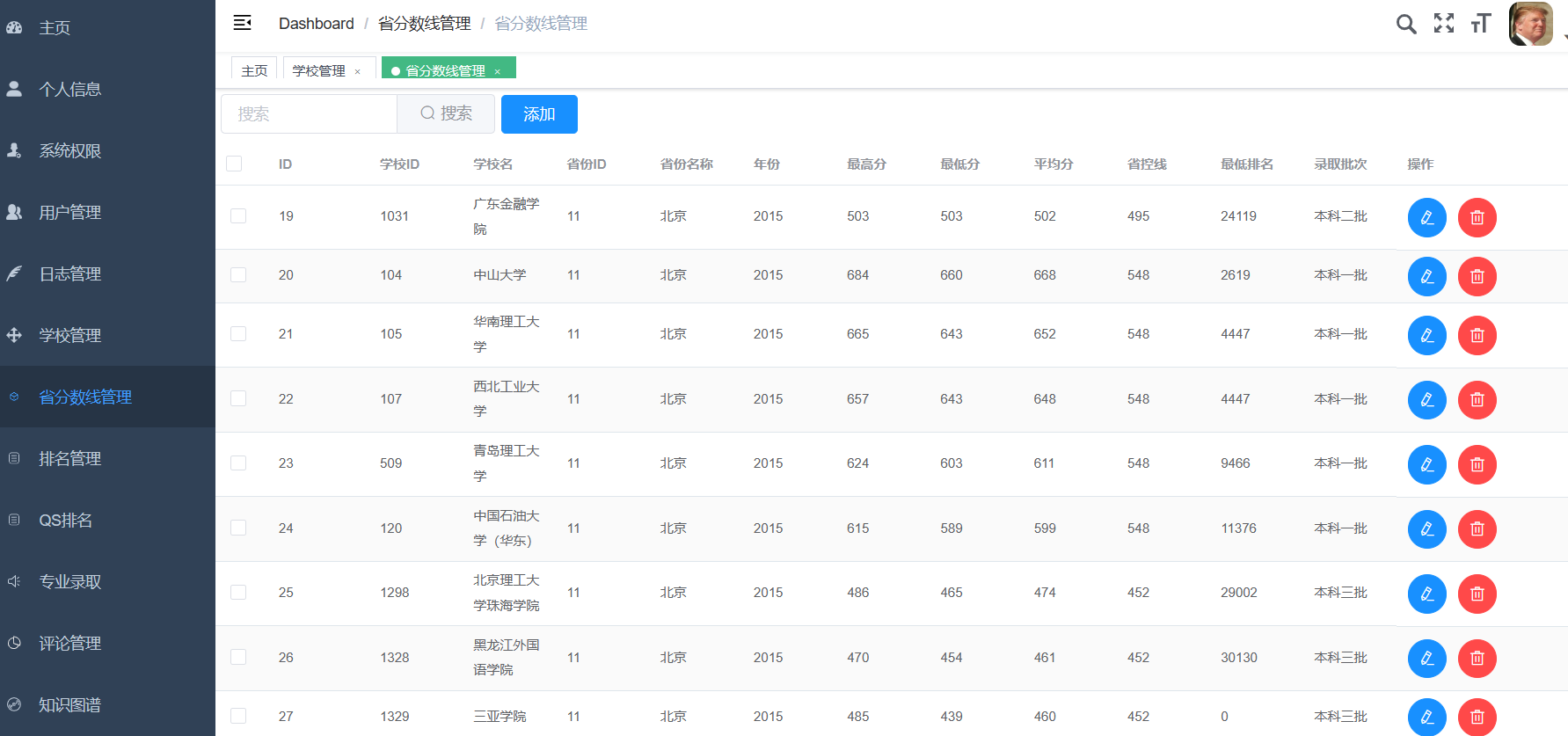Click the Dashboard breadcrumb link
The width and height of the screenshot is (1568, 736).
coord(317,24)
